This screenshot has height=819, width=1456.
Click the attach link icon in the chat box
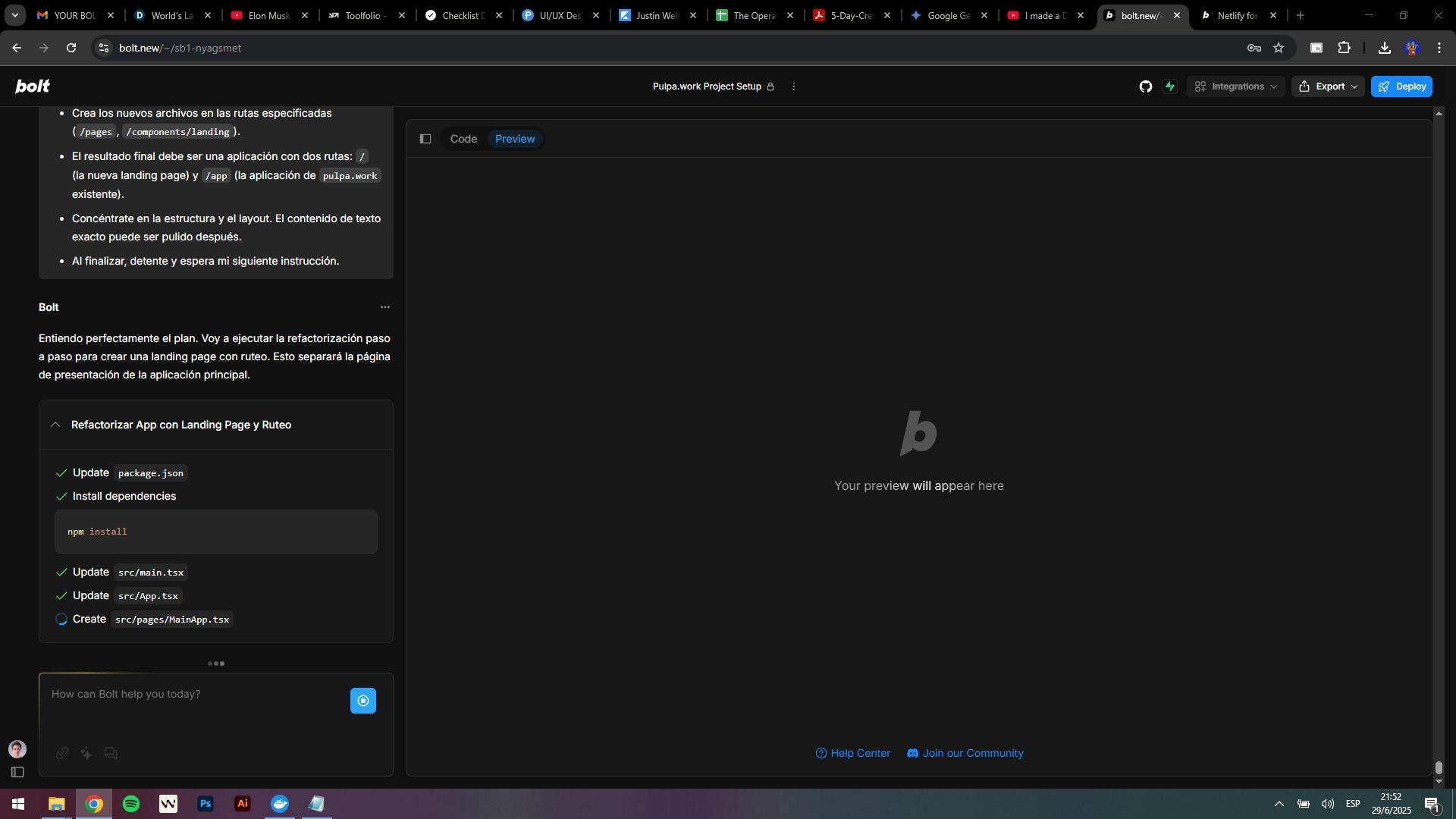pyautogui.click(x=62, y=753)
